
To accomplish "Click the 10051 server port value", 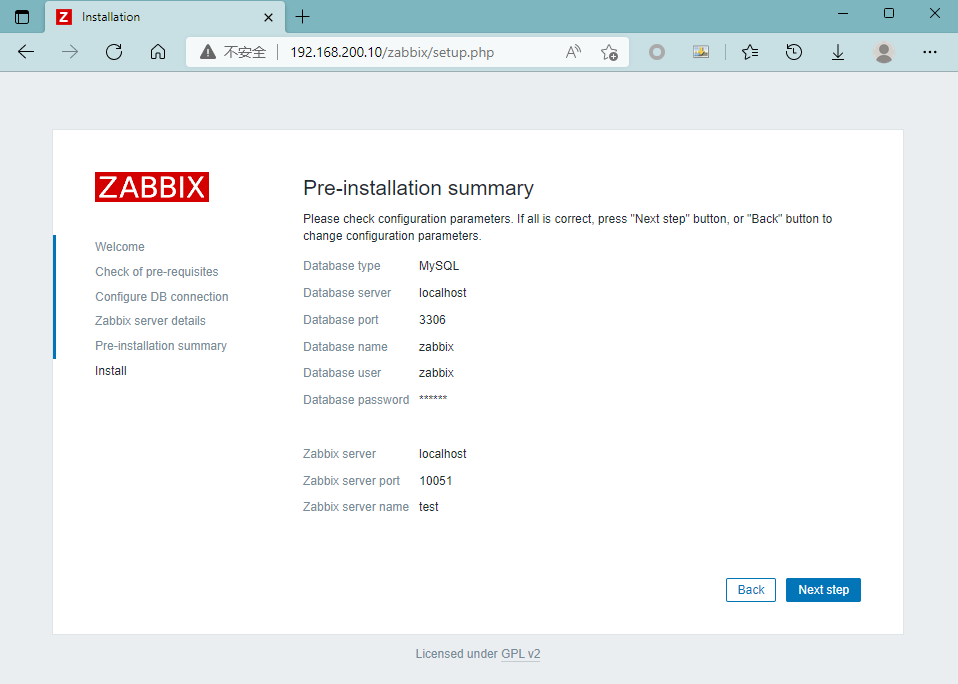I will [x=436, y=481].
